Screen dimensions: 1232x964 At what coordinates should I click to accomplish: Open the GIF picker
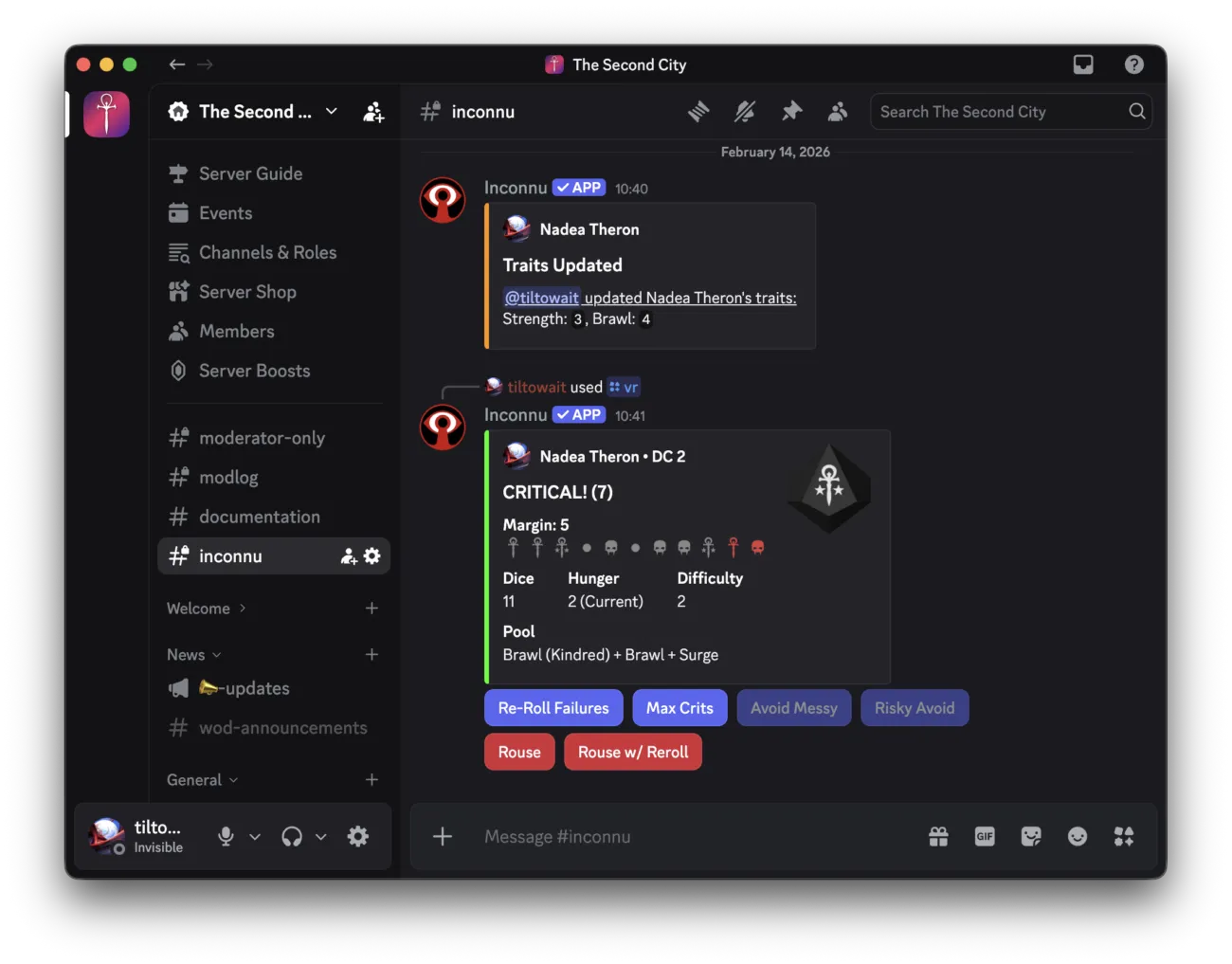985,836
